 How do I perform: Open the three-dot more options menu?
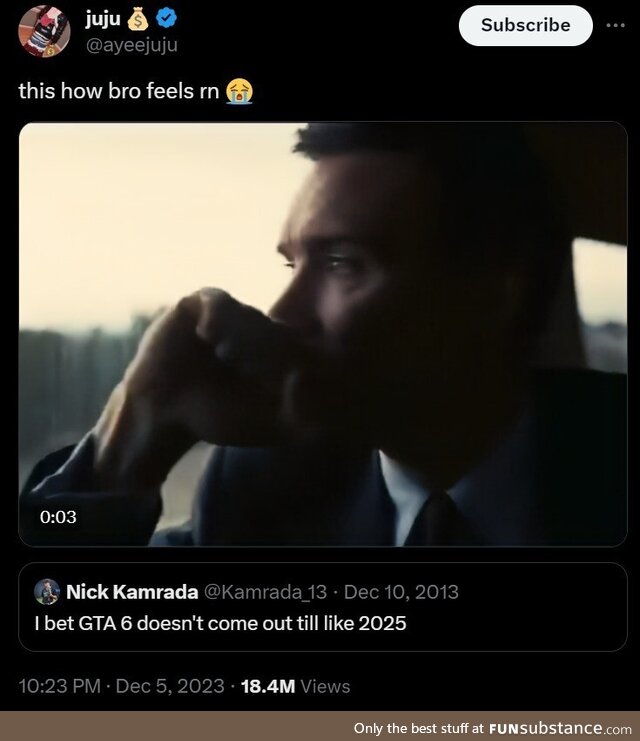point(615,26)
